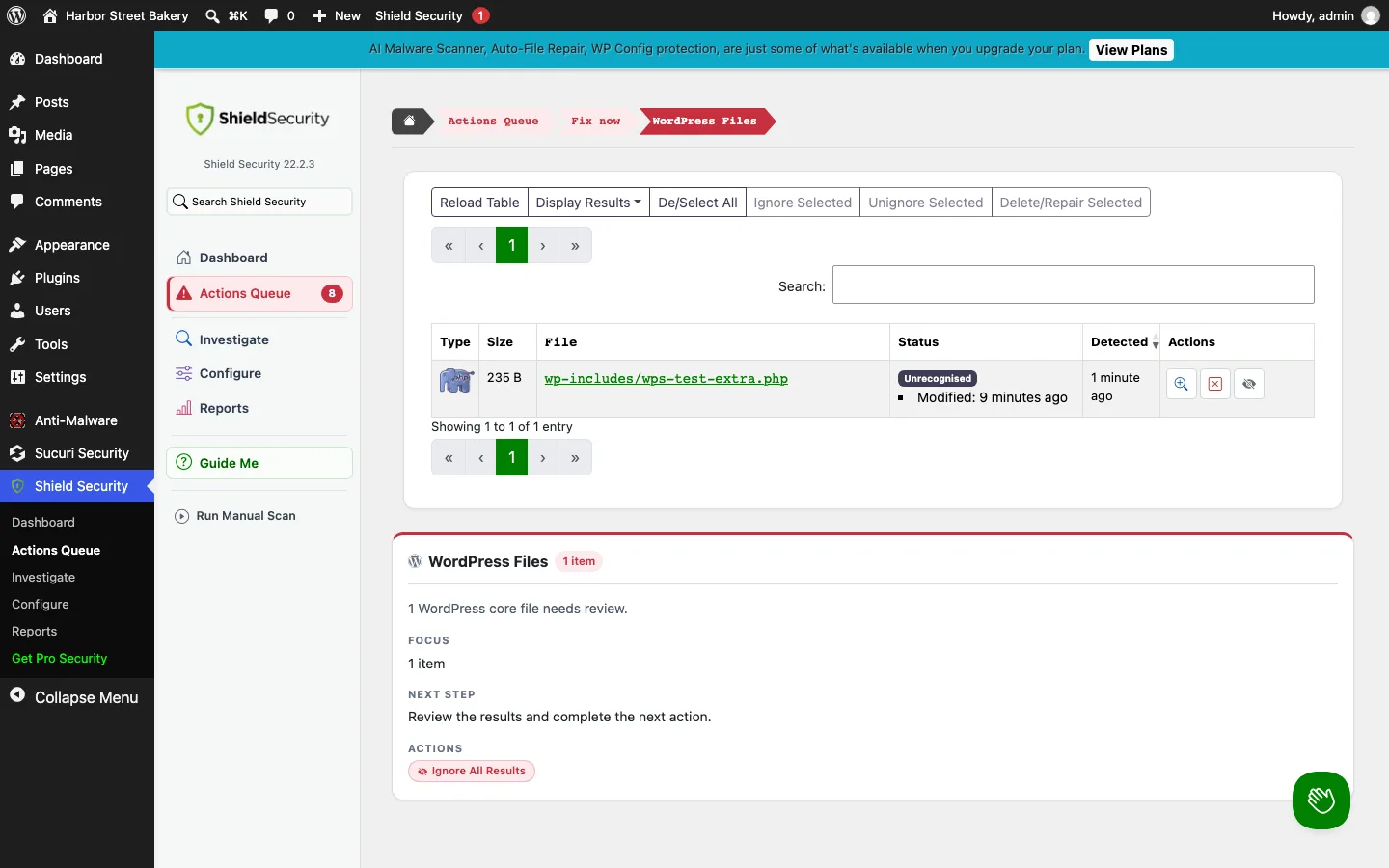Screen dimensions: 1389x868
Task: Open the comments bubble in admin bar
Action: tap(271, 15)
